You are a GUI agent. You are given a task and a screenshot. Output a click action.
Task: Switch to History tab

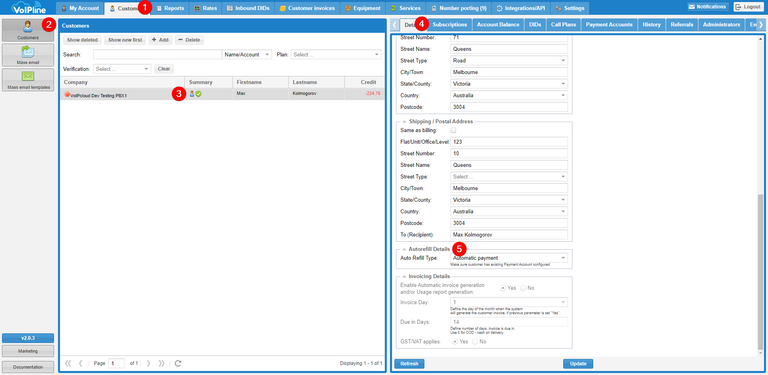pyautogui.click(x=651, y=24)
